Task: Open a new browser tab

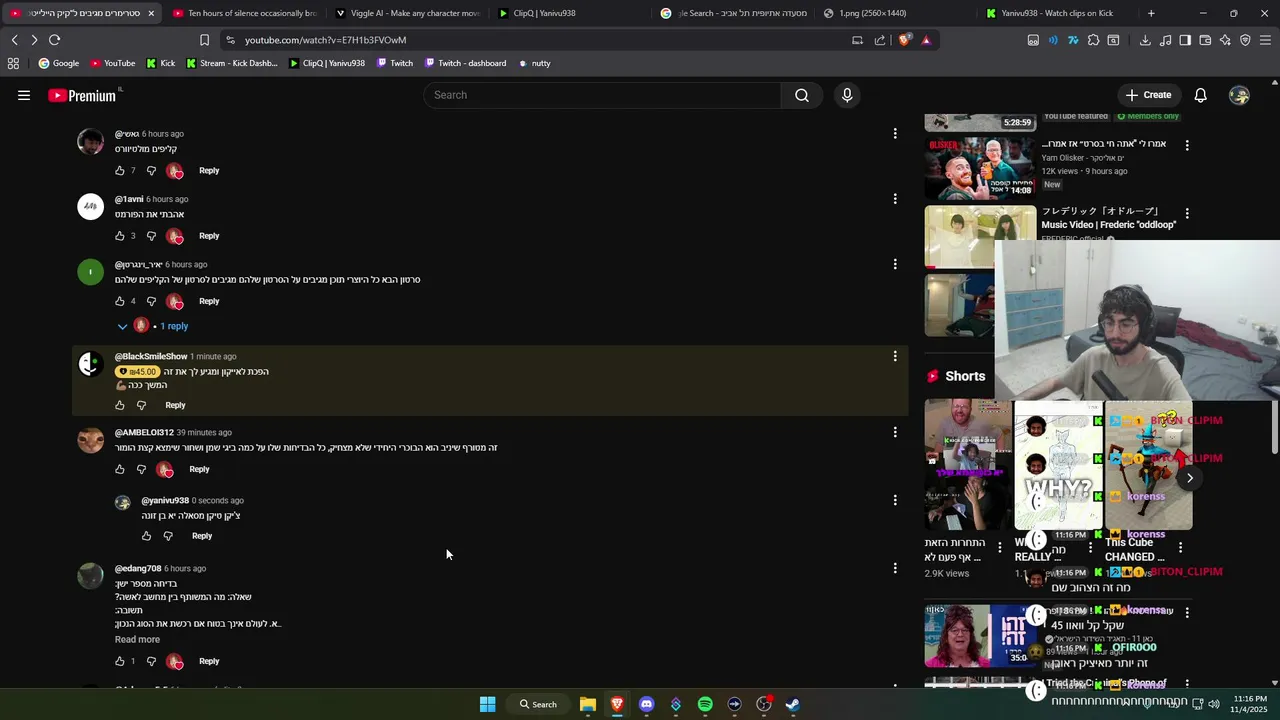Action: [x=1151, y=13]
